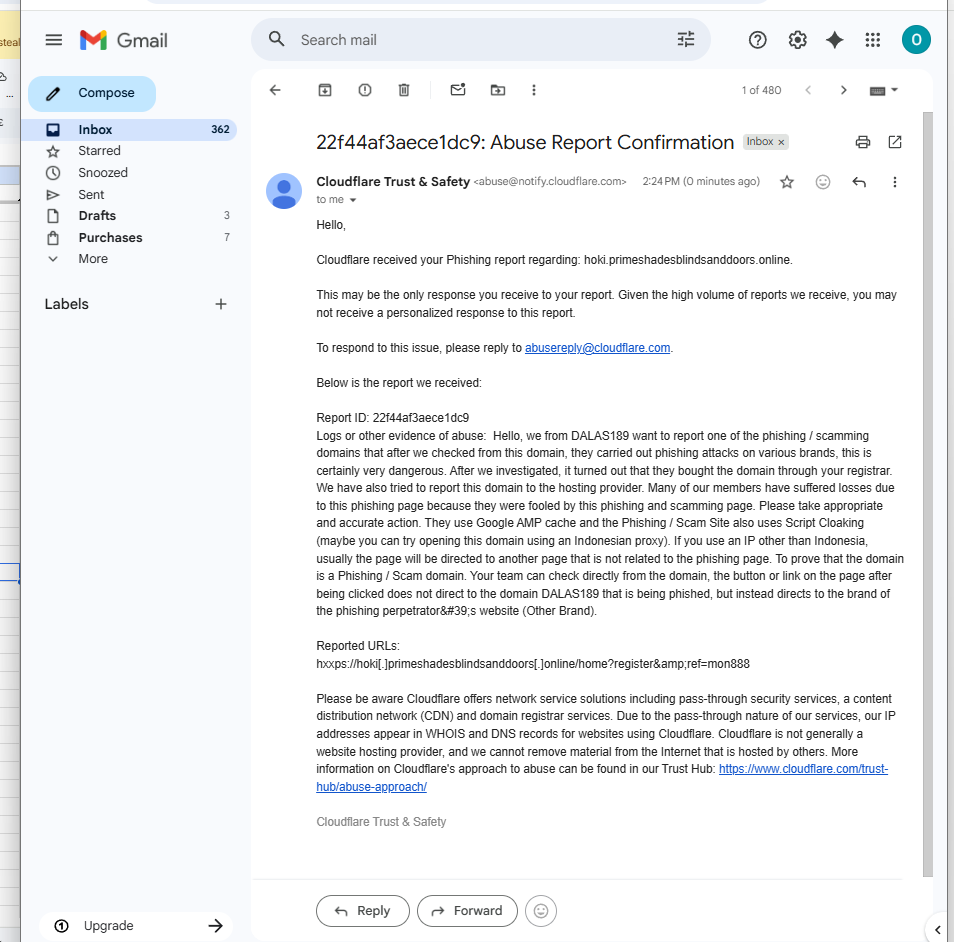The height and width of the screenshot is (942, 954).
Task: Click the Move to folder icon
Action: click(x=498, y=90)
